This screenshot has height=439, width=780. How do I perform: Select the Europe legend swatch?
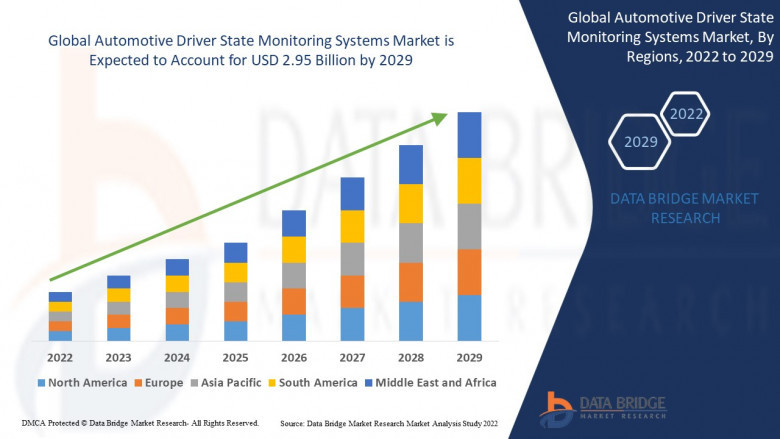click(x=140, y=383)
